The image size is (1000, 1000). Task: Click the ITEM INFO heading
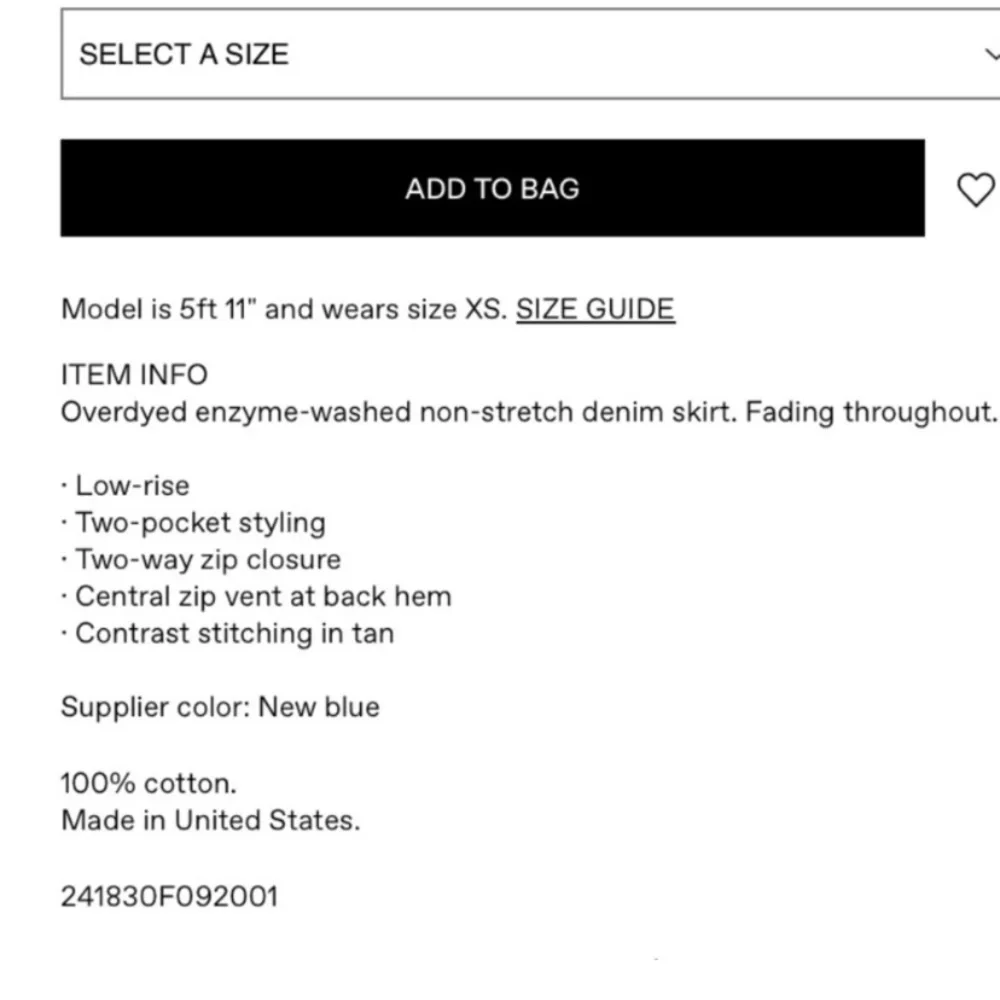134,375
